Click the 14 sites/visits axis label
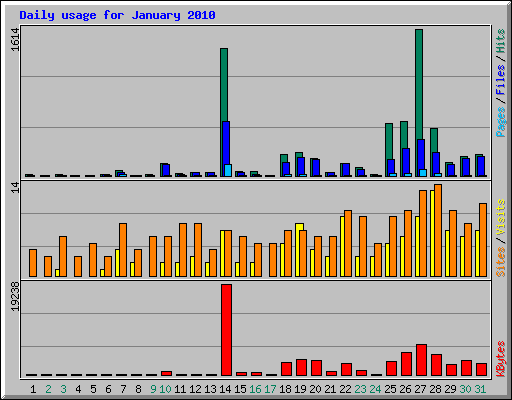 tap(15, 188)
